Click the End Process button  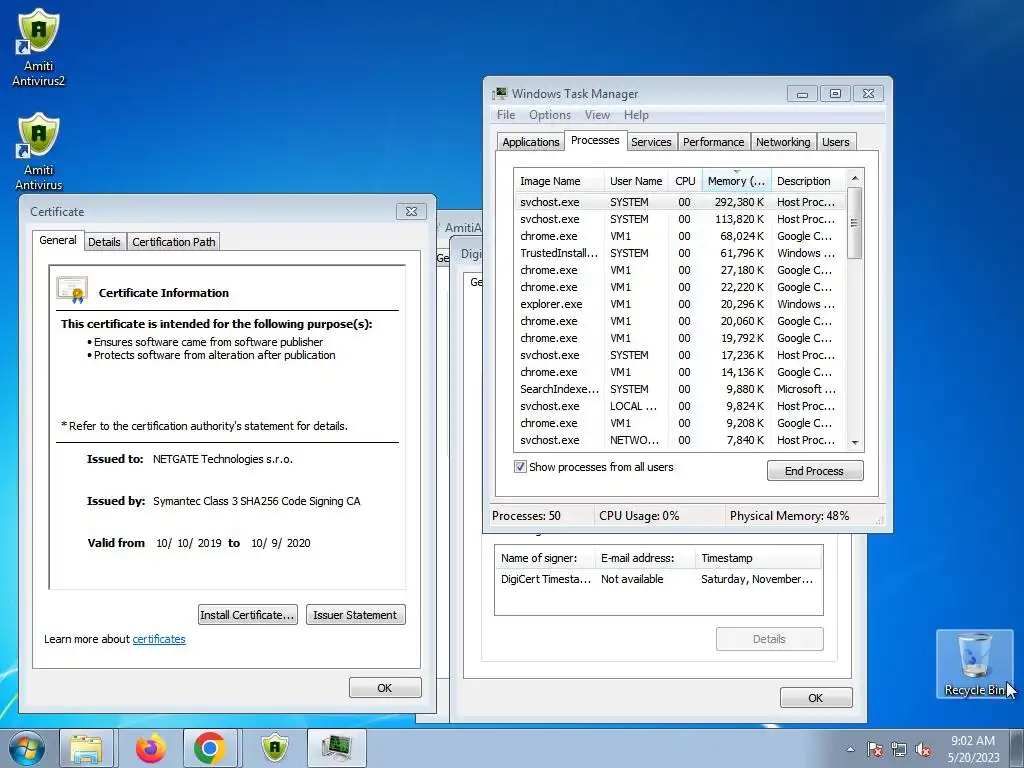point(814,471)
